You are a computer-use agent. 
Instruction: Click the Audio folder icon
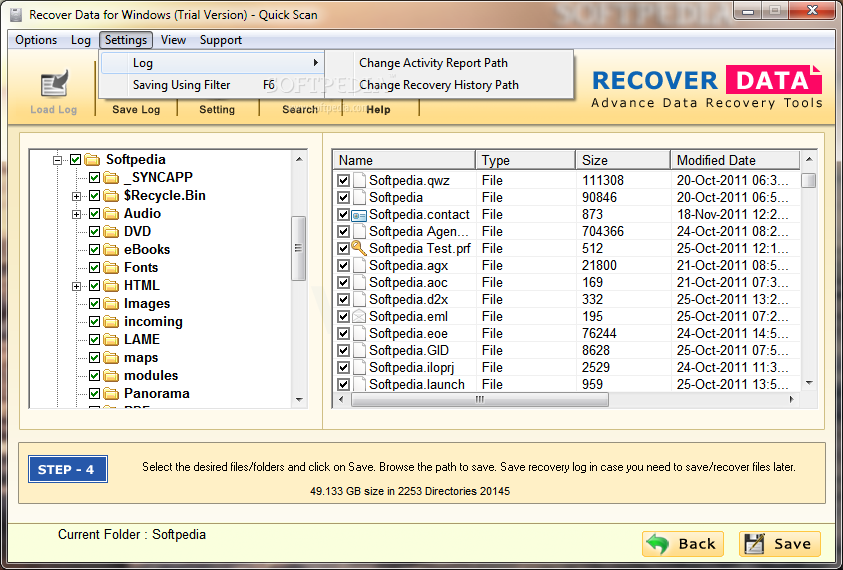(111, 213)
